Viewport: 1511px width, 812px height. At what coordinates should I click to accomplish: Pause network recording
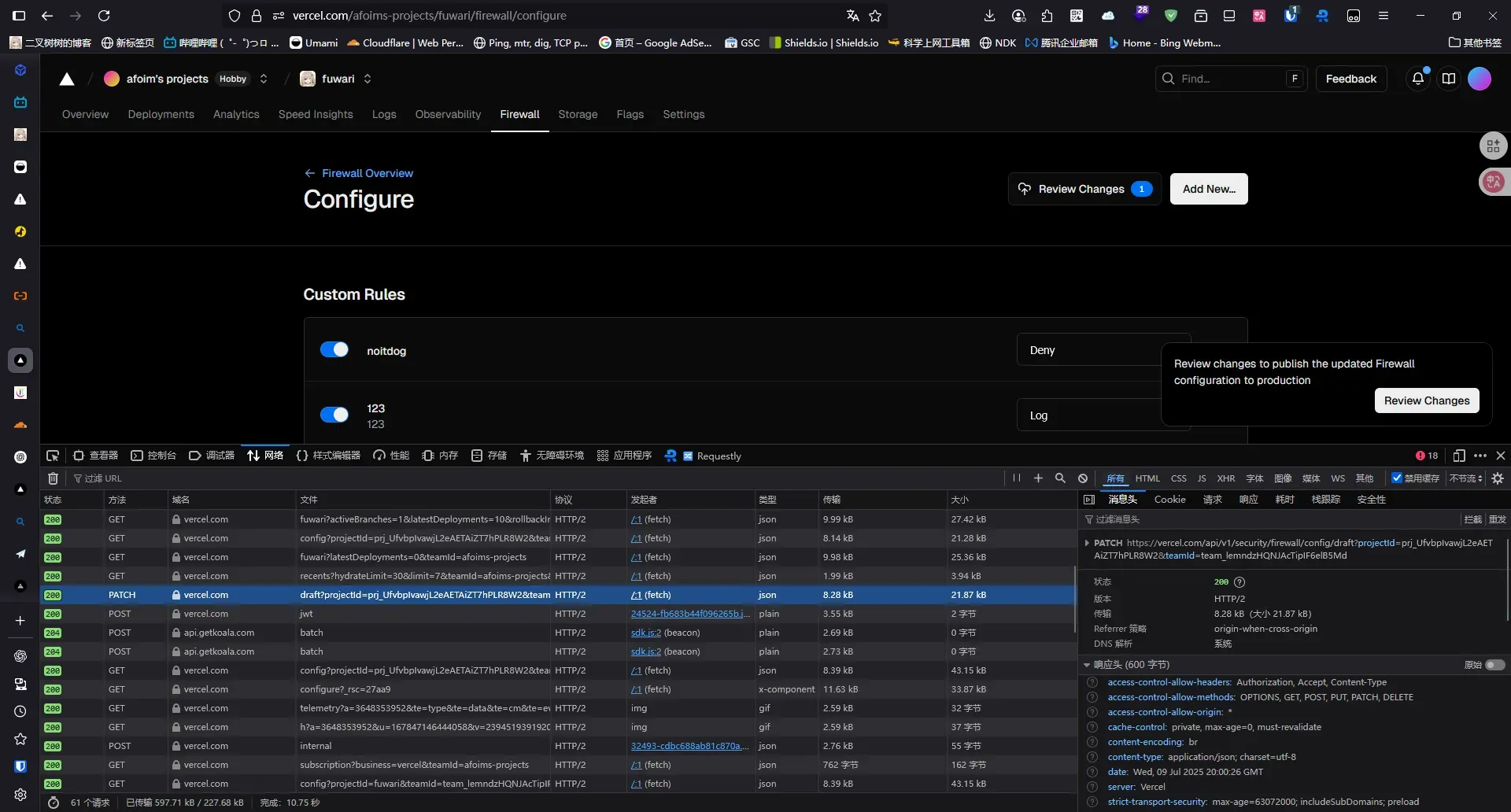(x=1016, y=478)
